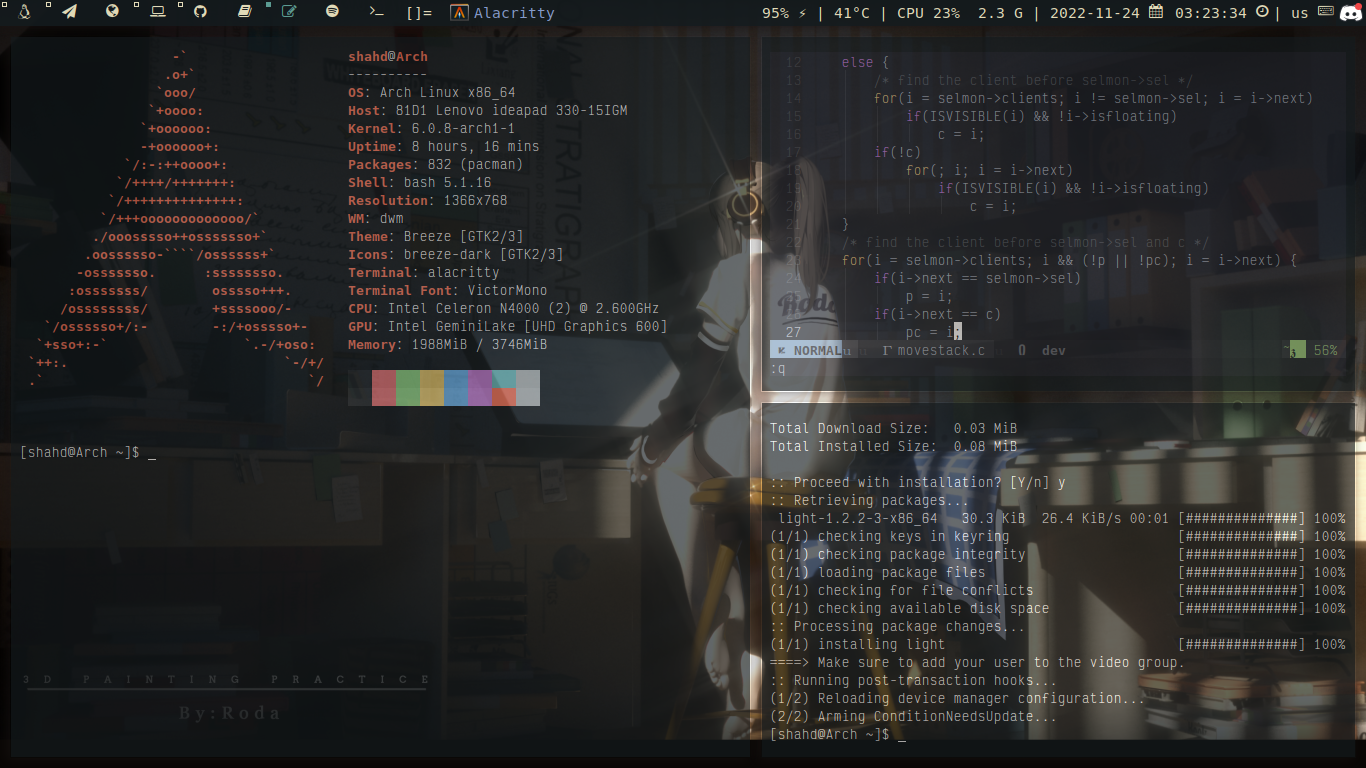Viewport: 1366px width, 768px height.
Task: Click the keyboard layout icon
Action: [1325, 12]
